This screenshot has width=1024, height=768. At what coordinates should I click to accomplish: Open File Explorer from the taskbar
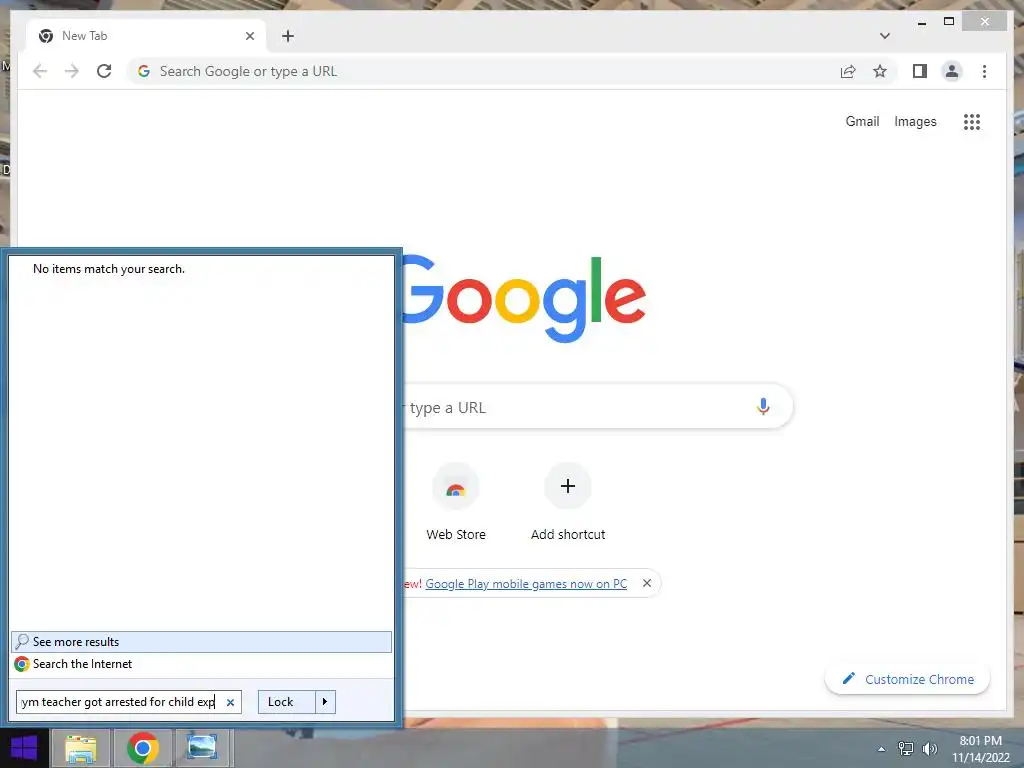(x=80, y=748)
